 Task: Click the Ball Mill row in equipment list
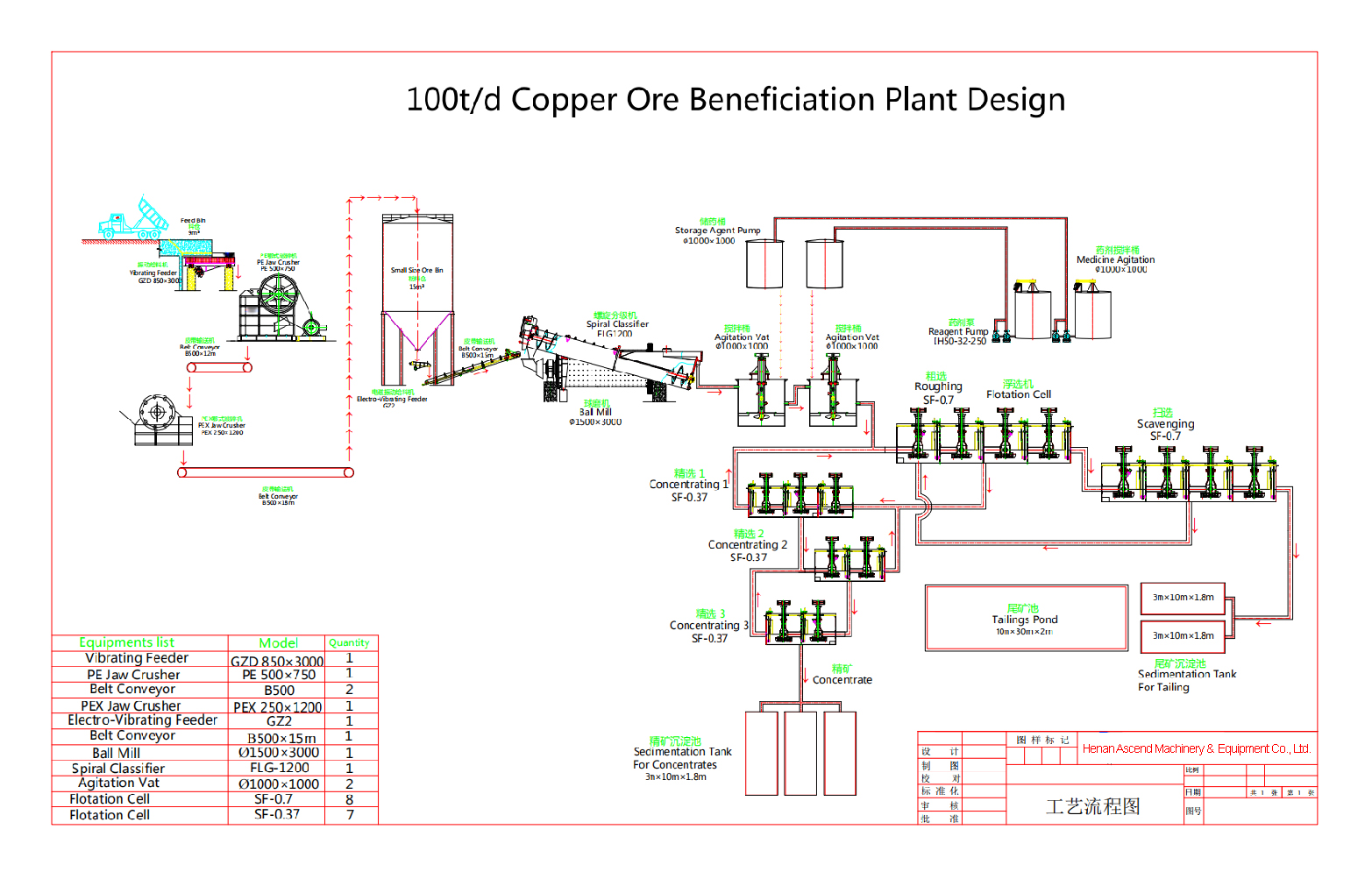click(117, 753)
